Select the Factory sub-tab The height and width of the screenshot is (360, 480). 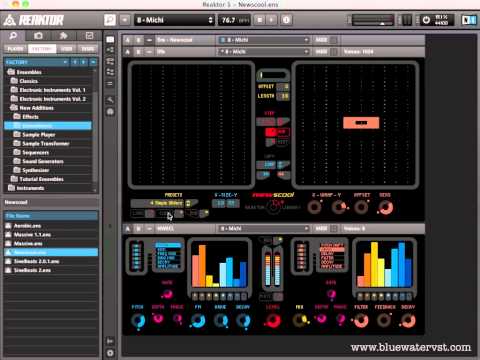(x=42, y=49)
